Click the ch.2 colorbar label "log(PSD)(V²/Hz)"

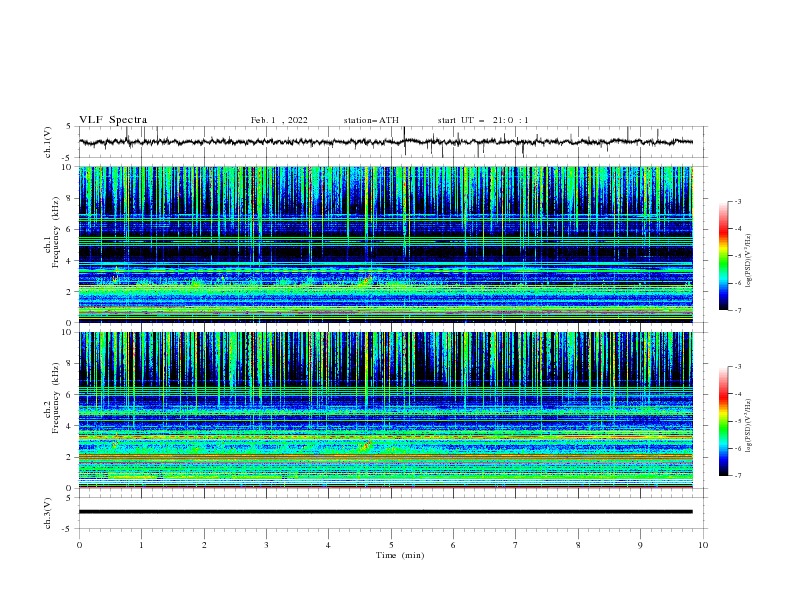(749, 425)
